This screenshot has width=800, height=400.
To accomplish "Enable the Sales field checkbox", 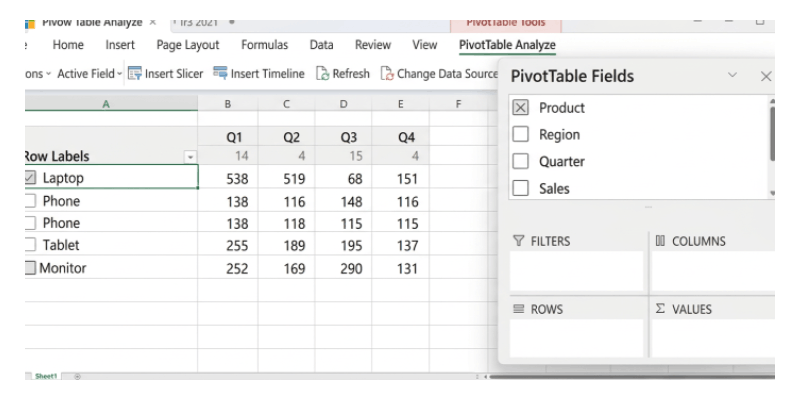I will point(520,188).
